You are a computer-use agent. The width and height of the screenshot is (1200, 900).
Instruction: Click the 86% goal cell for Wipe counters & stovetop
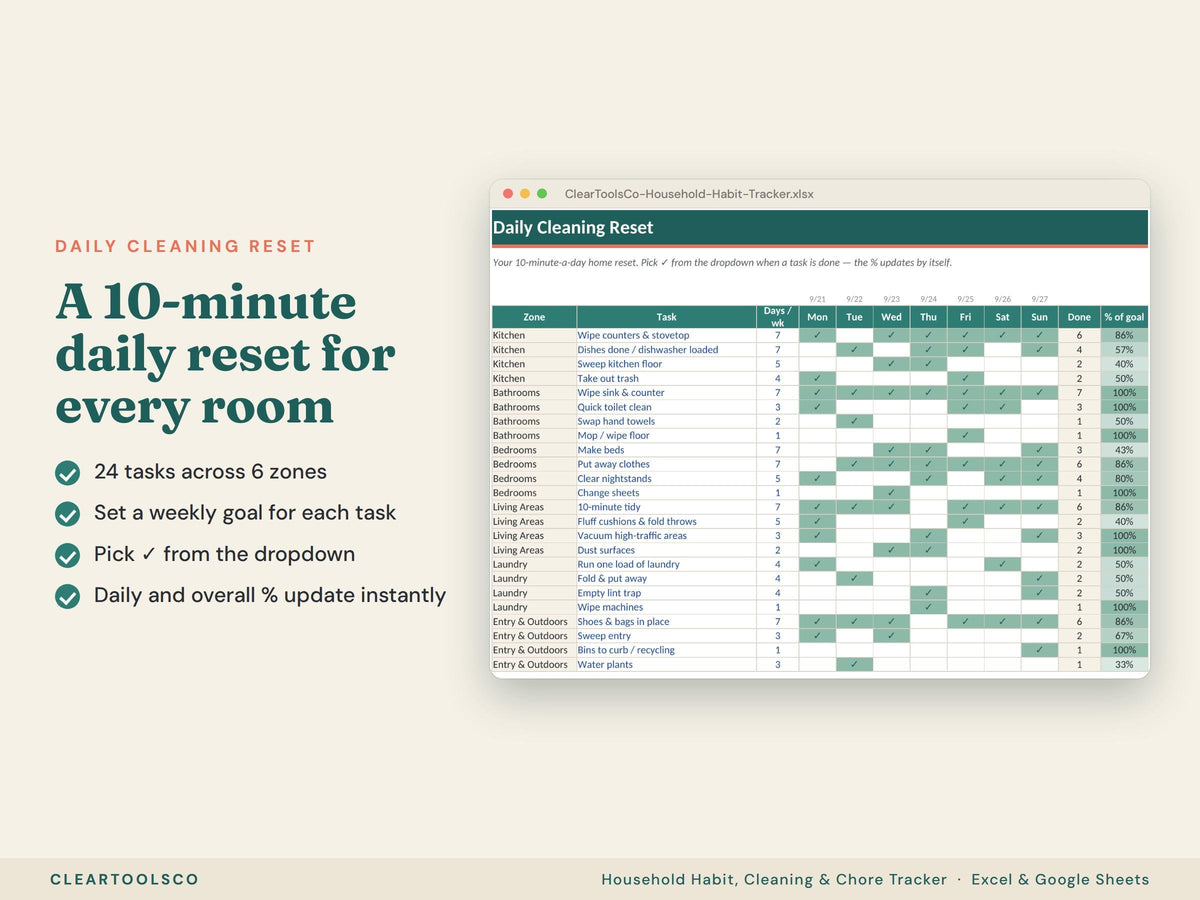coord(1124,335)
